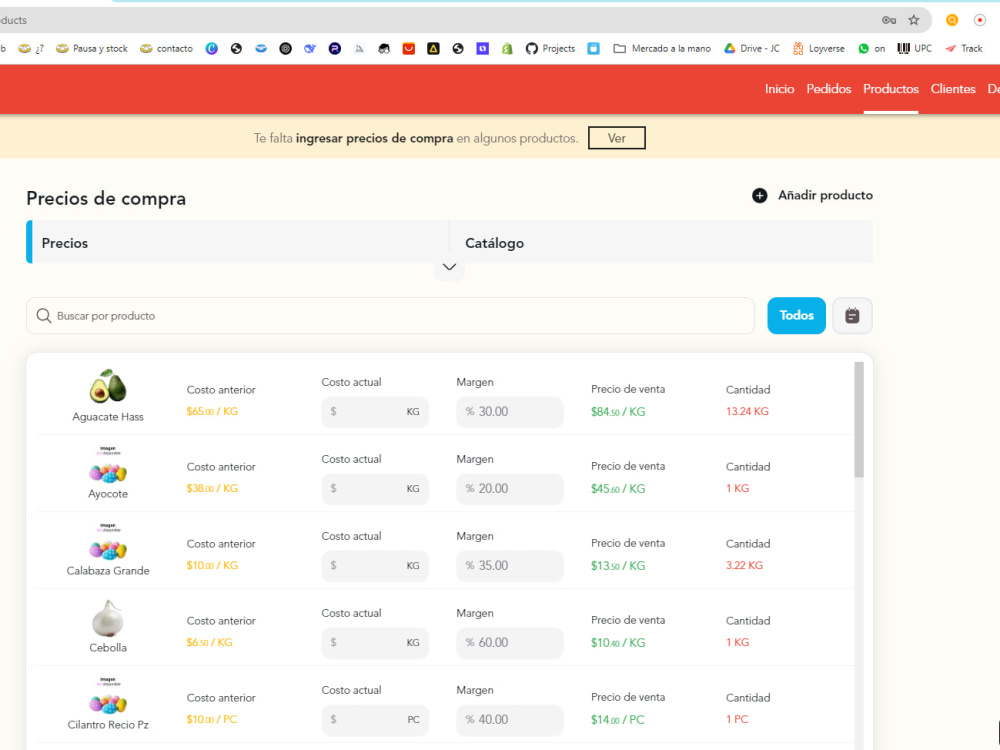Switch to the Catálogo tab
This screenshot has width=1000, height=750.
pos(661,243)
